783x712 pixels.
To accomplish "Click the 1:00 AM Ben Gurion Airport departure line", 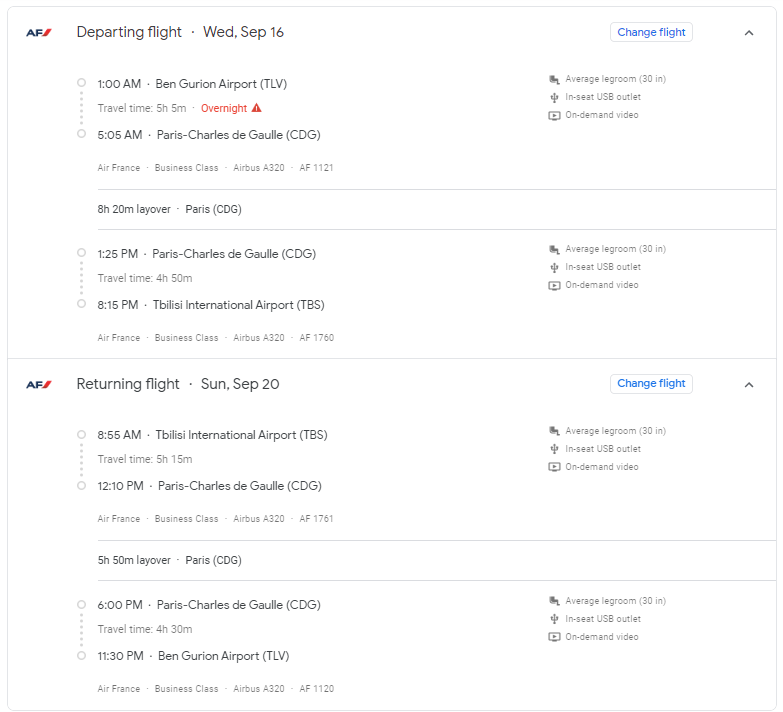I will [192, 84].
